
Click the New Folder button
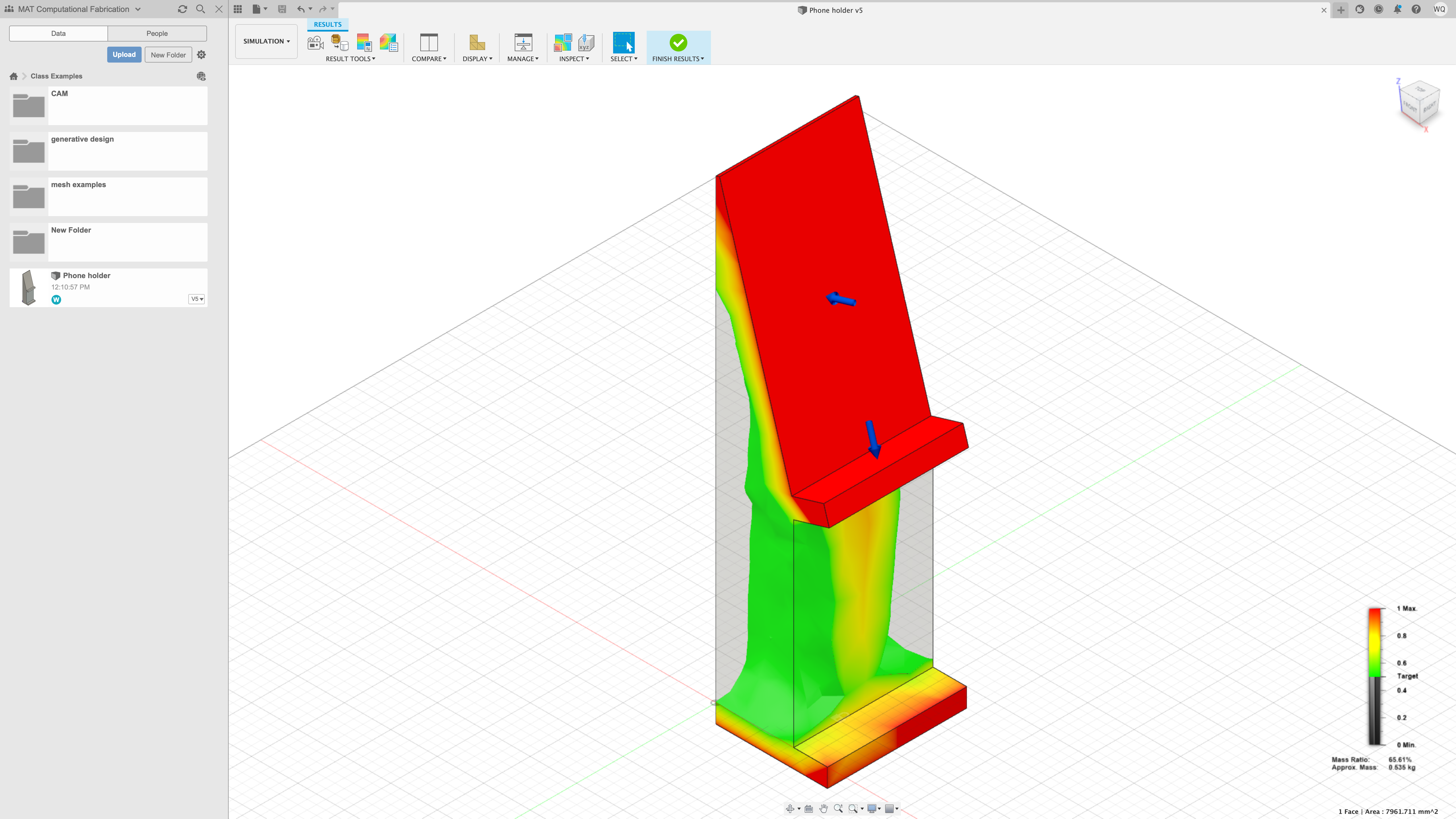tap(168, 55)
